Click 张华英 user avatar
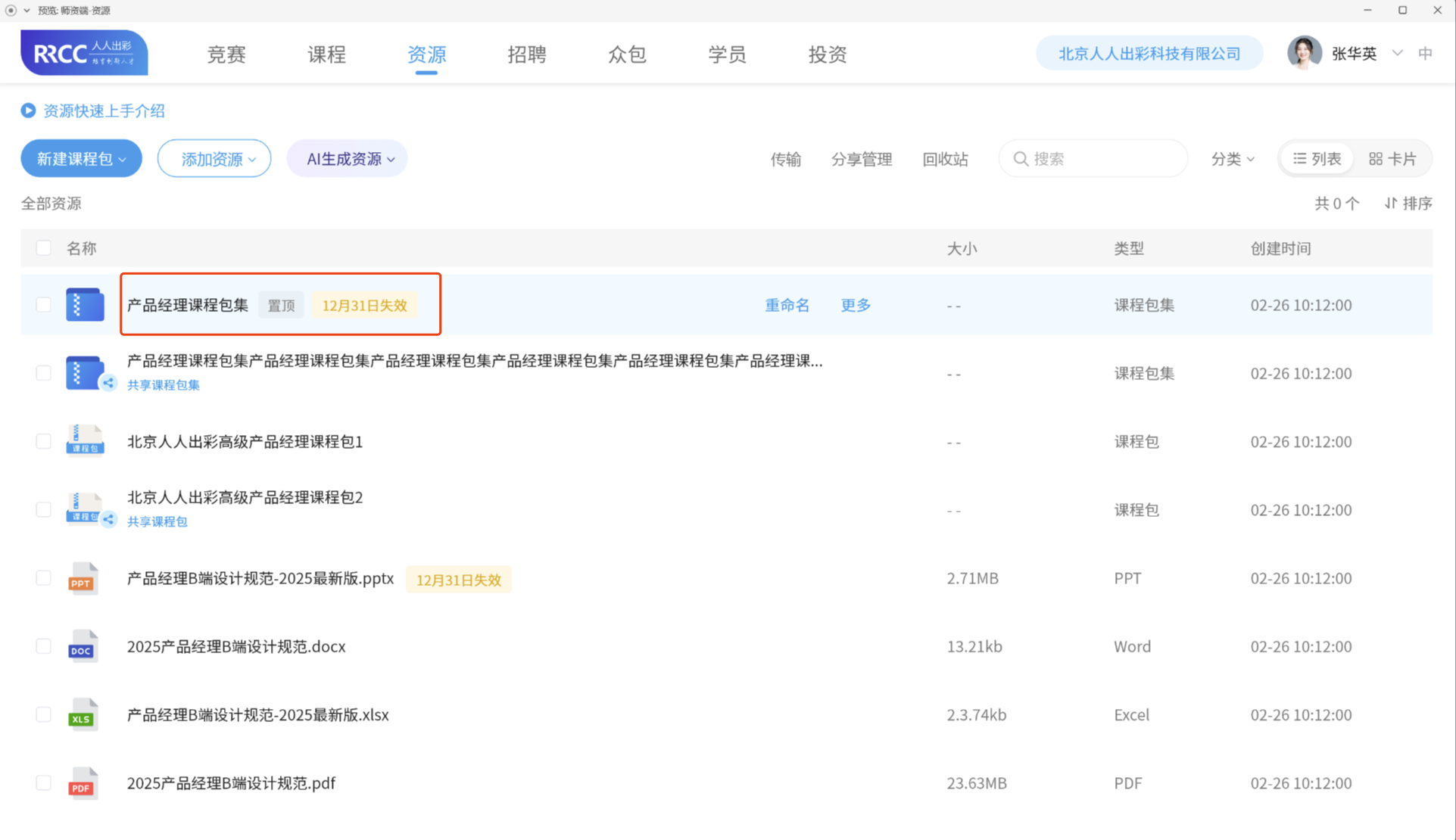 pos(1304,53)
